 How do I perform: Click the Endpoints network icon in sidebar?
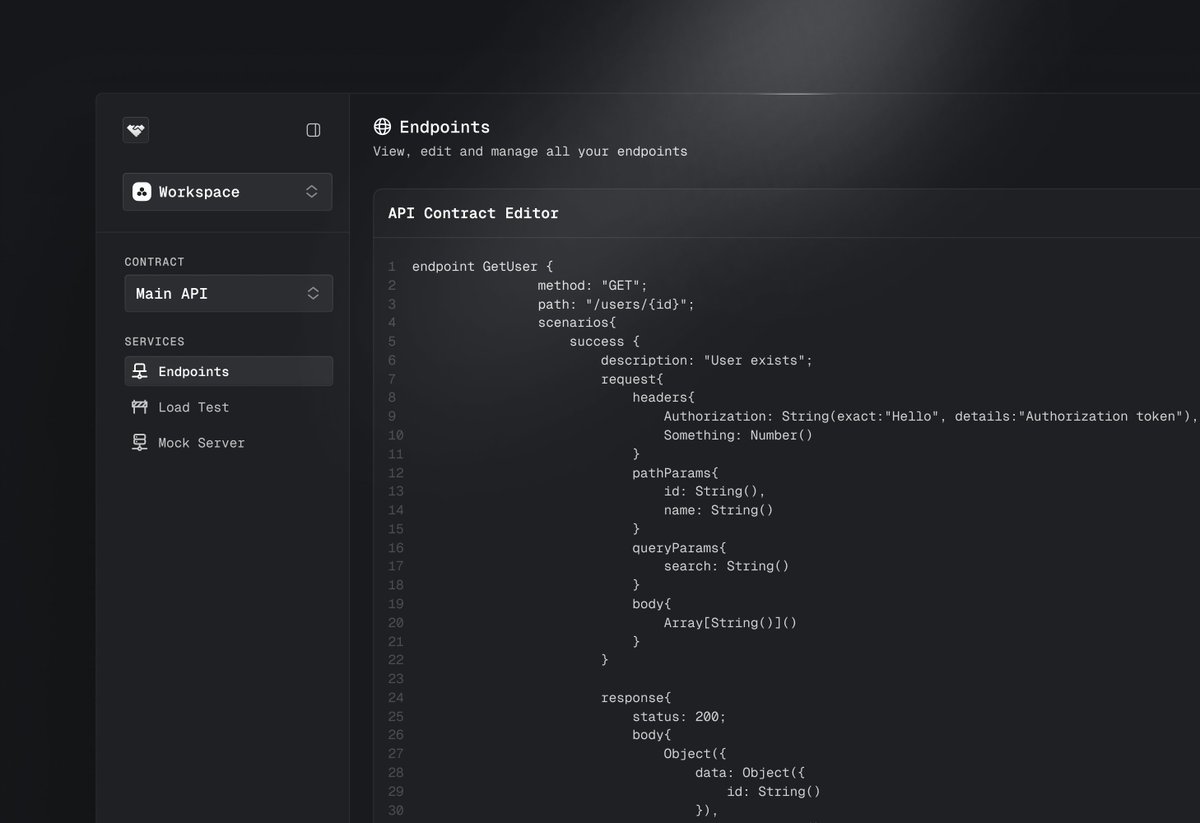(x=140, y=371)
